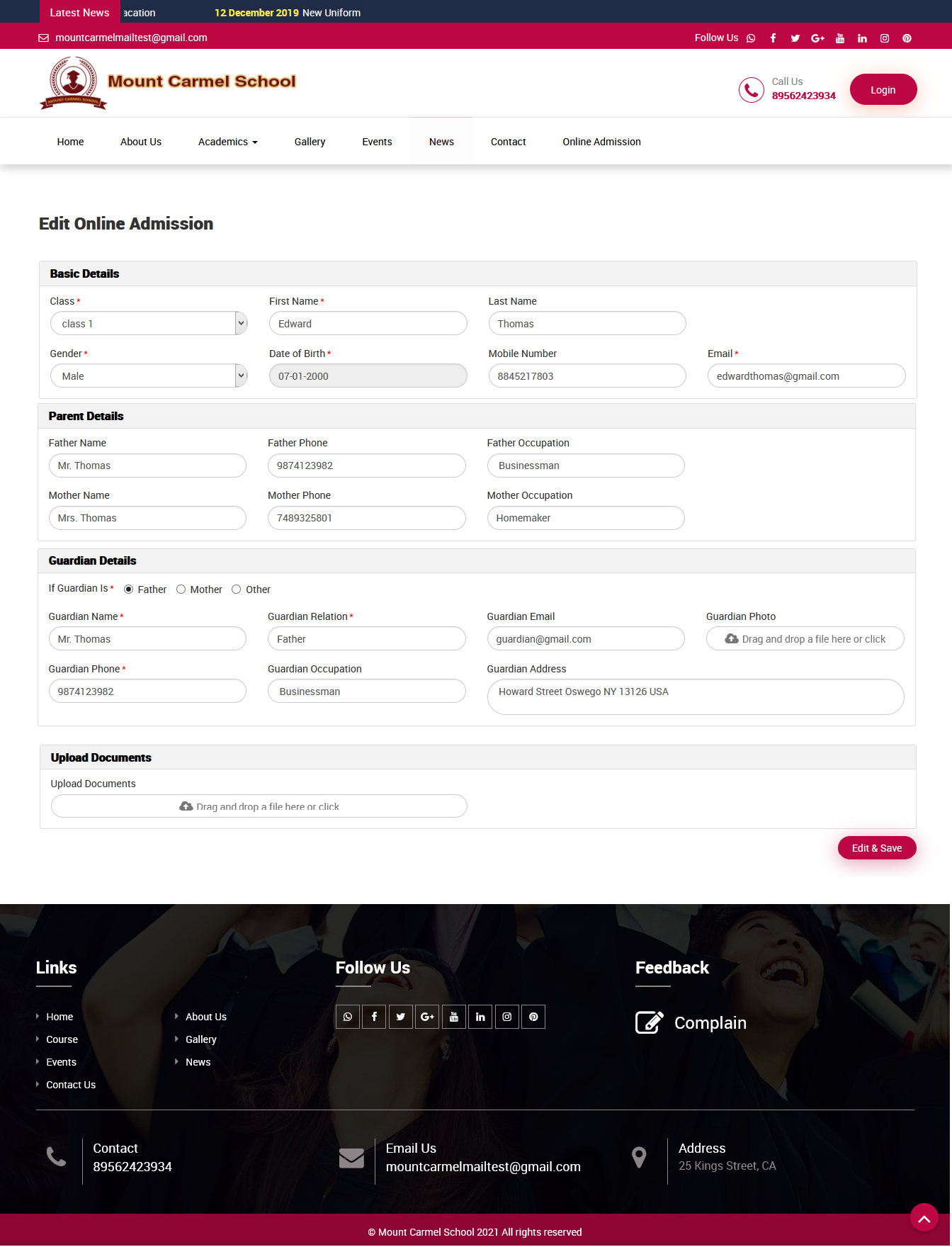This screenshot has width=952, height=1247.
Task: Click the Instagram icon in top header
Action: (885, 38)
